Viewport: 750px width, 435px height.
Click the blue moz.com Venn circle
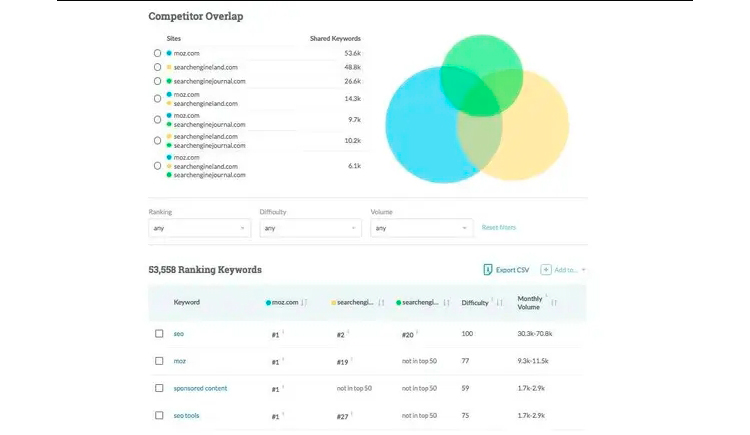point(415,130)
